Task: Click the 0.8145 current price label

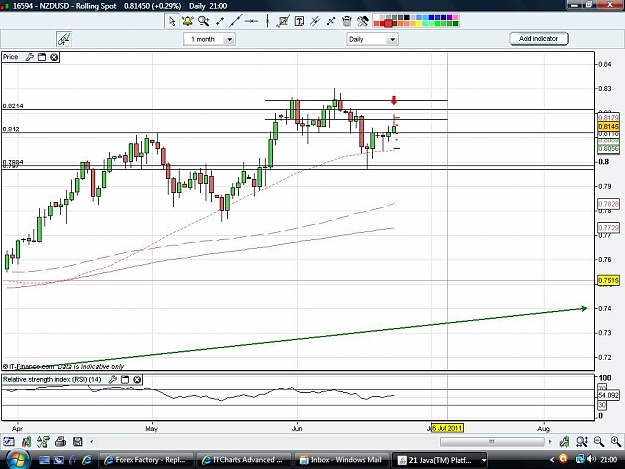Action: pos(608,126)
